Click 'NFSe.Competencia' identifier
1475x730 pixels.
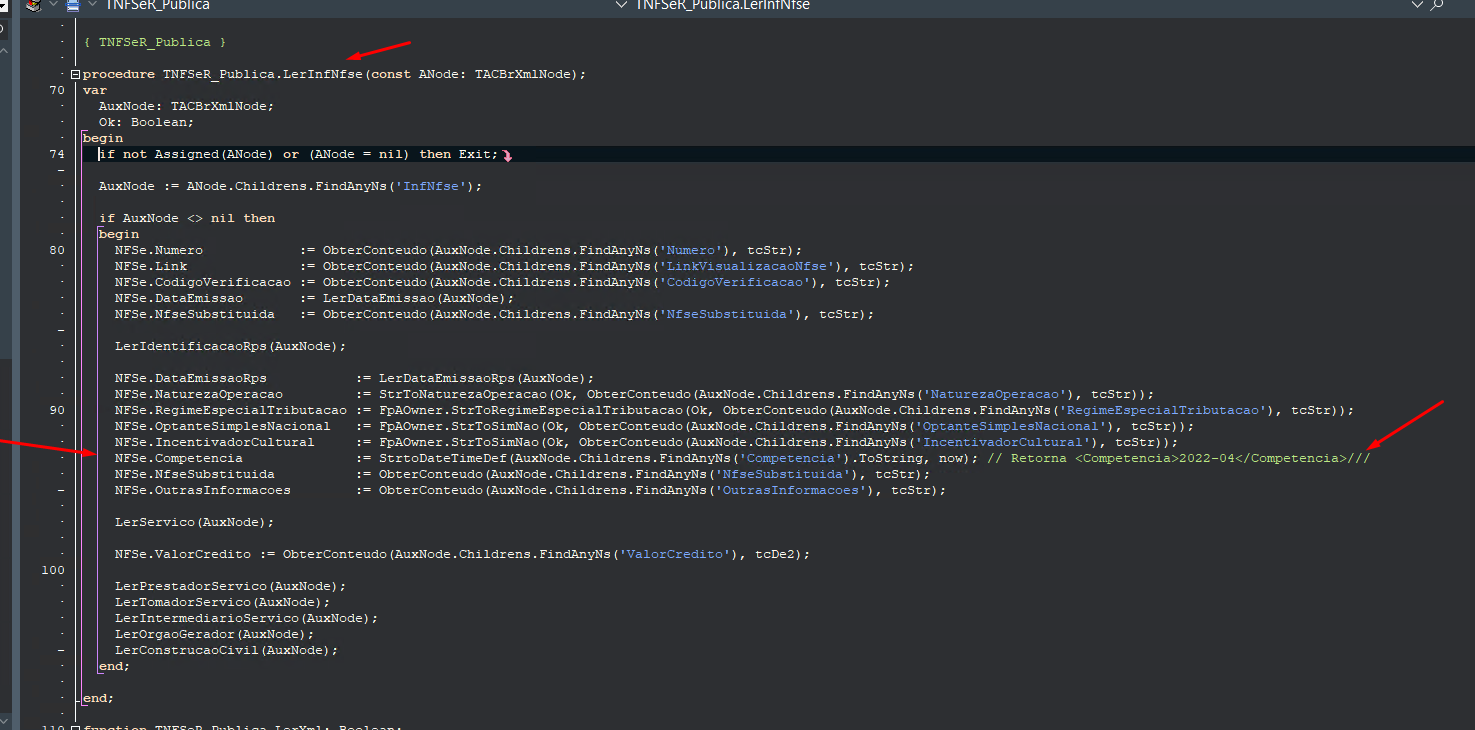tap(178, 458)
